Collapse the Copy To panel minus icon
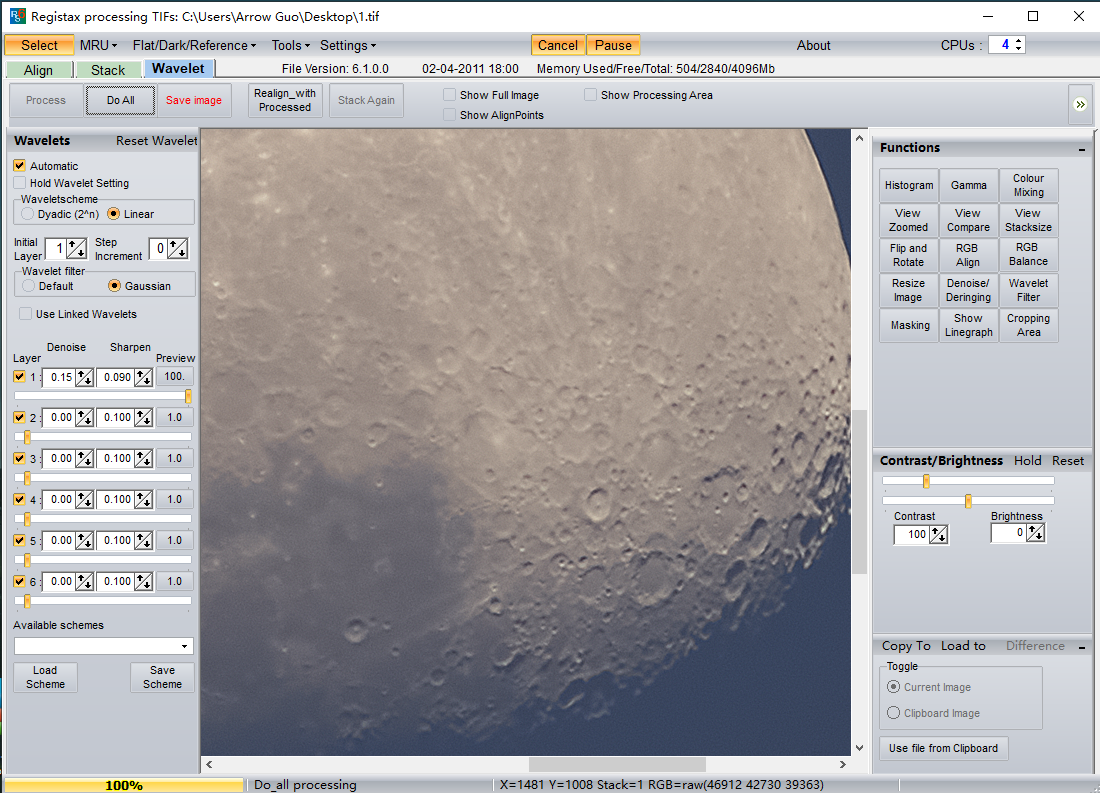 [1081, 647]
